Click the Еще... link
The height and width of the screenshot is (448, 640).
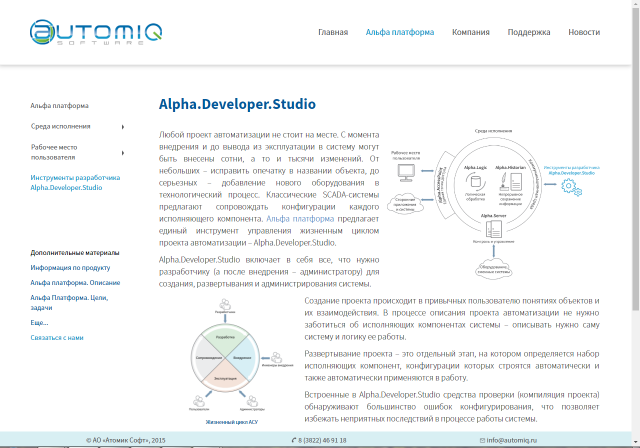[39, 323]
